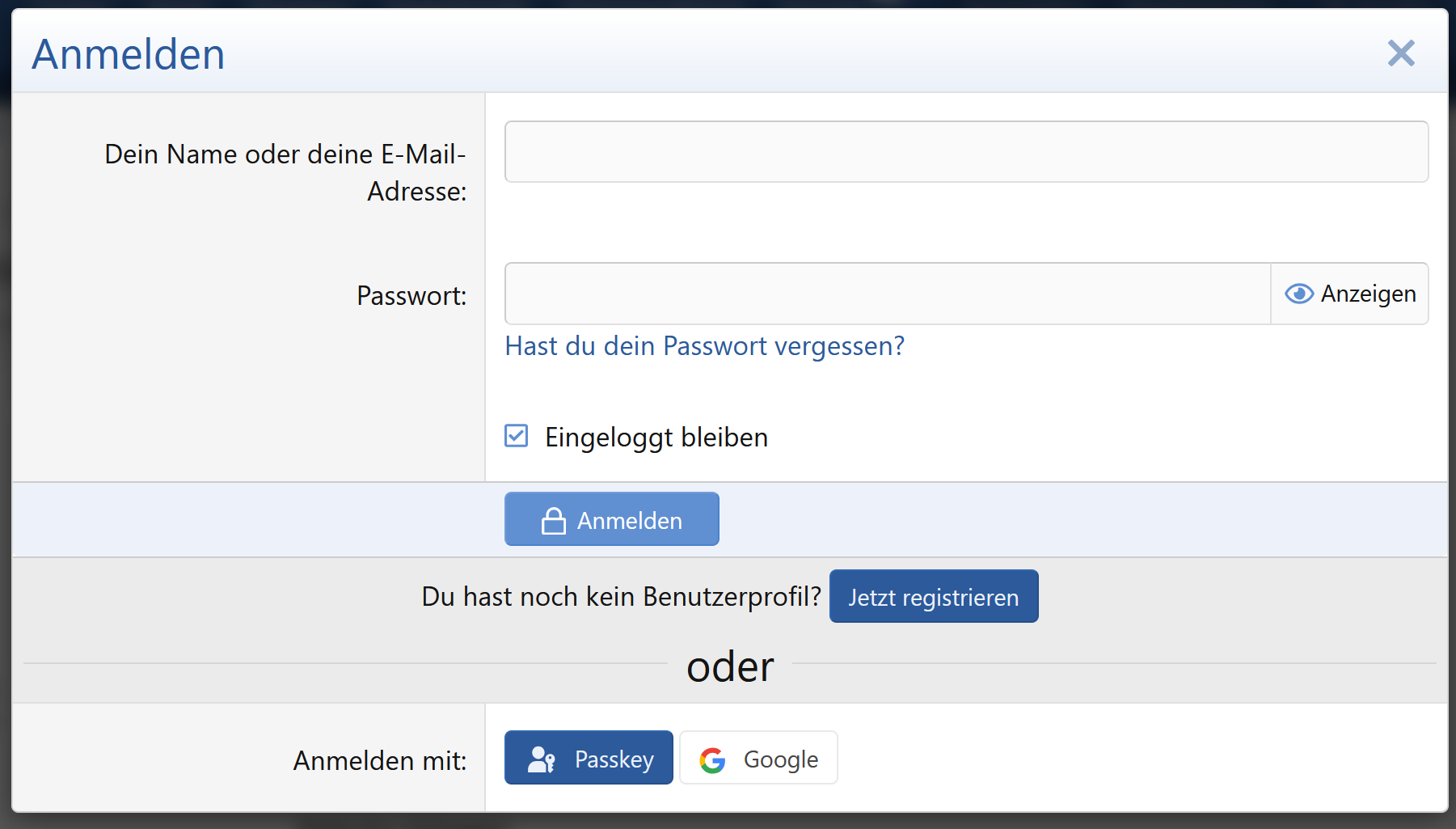Viewport: 1456px width, 829px height.
Task: Show the password via the "Anzeigen" text
Action: 1368,294
